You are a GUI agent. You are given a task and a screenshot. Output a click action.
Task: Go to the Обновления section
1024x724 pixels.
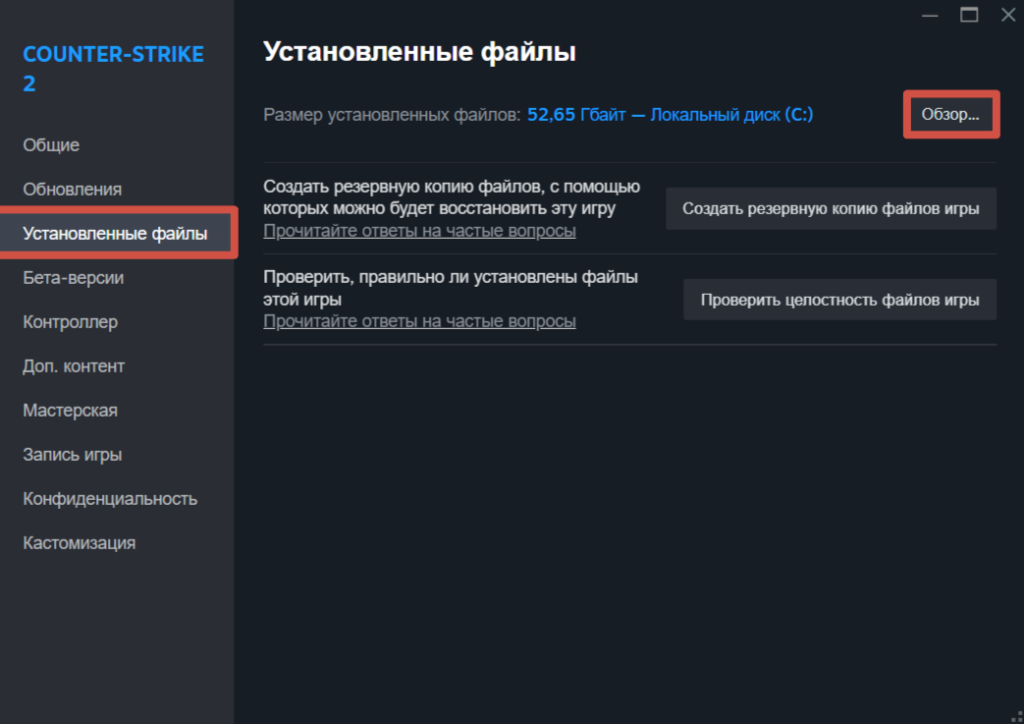72,189
